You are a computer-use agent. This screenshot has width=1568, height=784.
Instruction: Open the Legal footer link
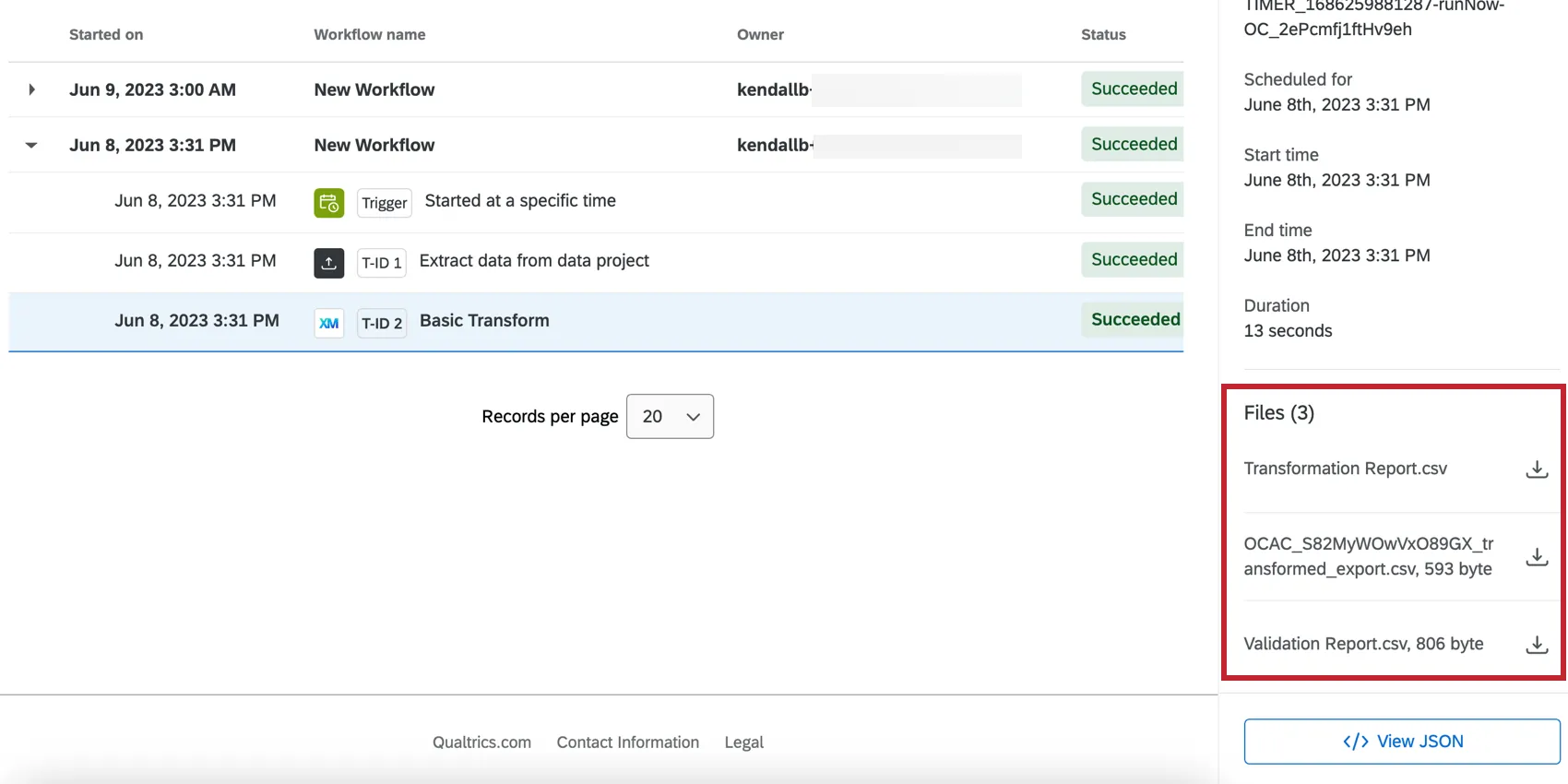pyautogui.click(x=743, y=742)
